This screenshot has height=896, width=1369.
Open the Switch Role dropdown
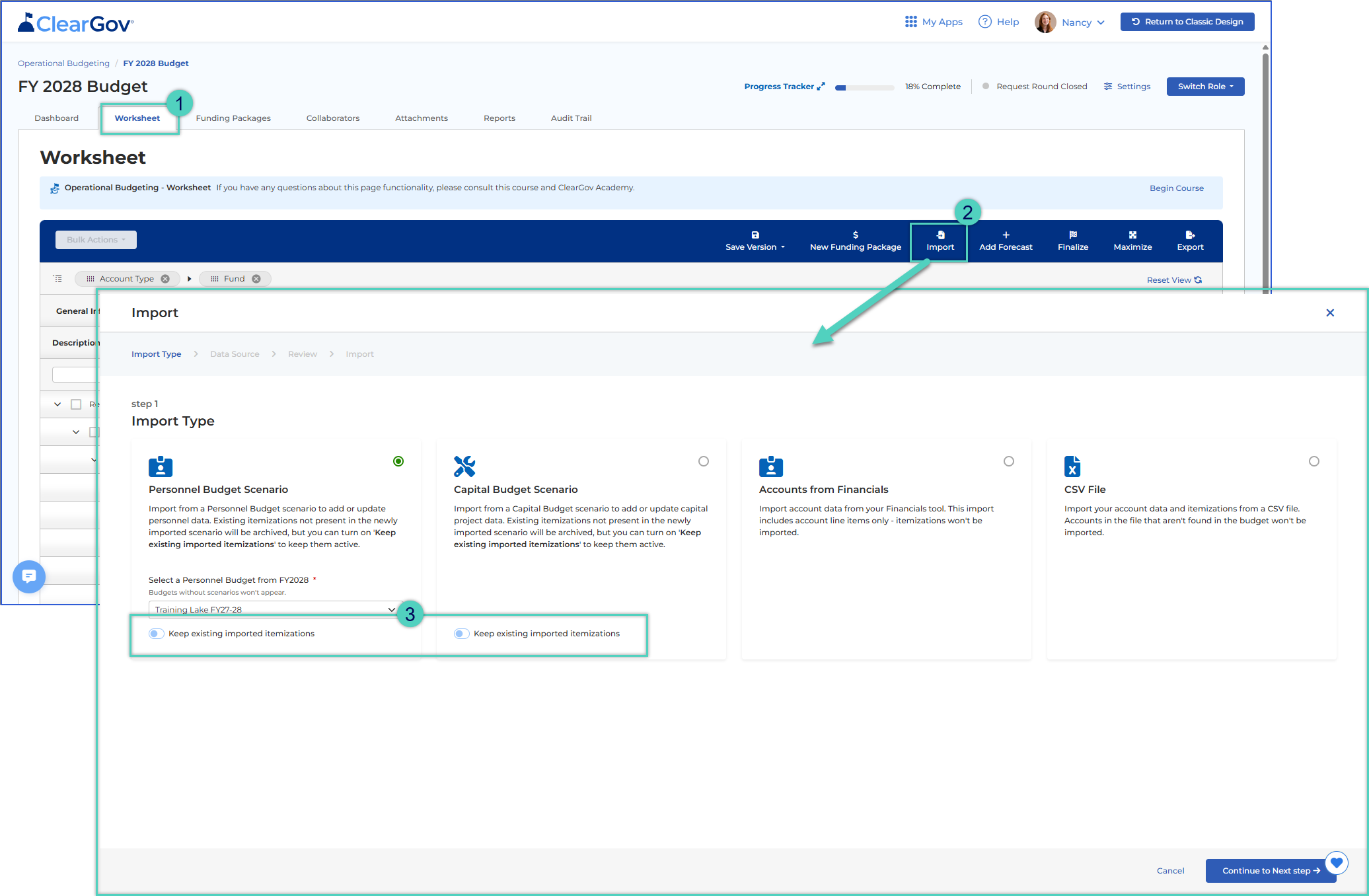[x=1205, y=87]
